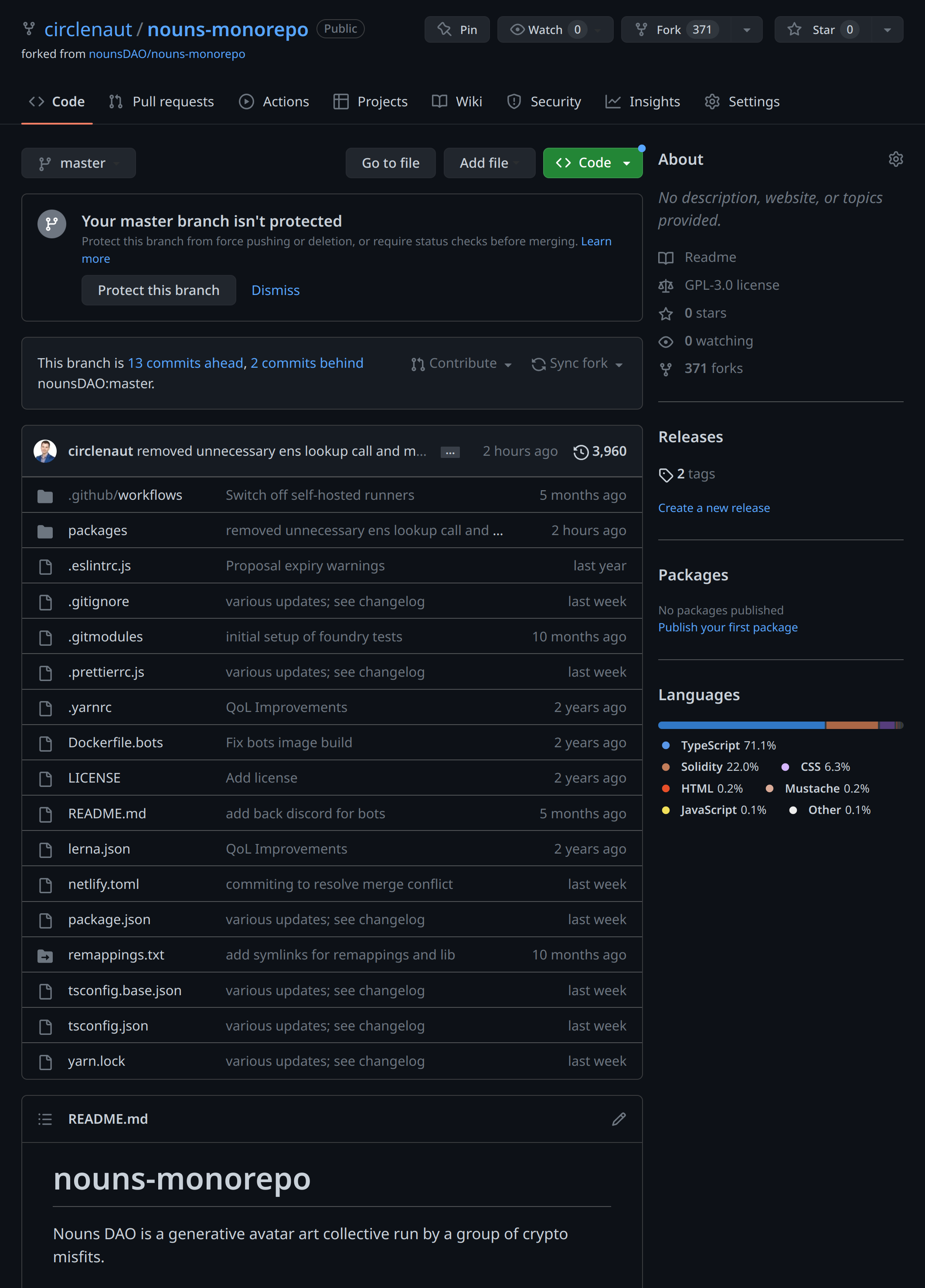Click the TypeScript segment of language bar
Image resolution: width=925 pixels, height=1288 pixels.
[x=741, y=725]
